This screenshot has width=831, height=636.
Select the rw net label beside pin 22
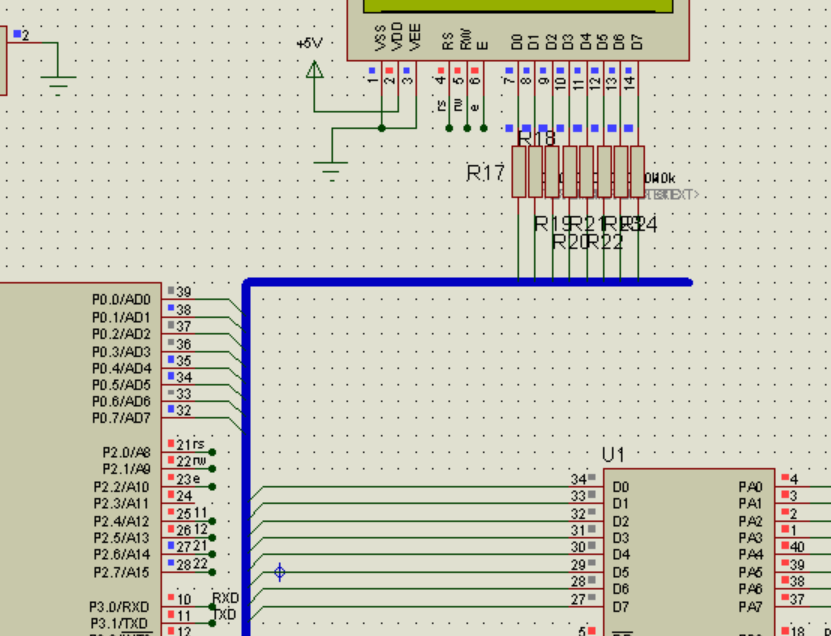click(x=199, y=461)
